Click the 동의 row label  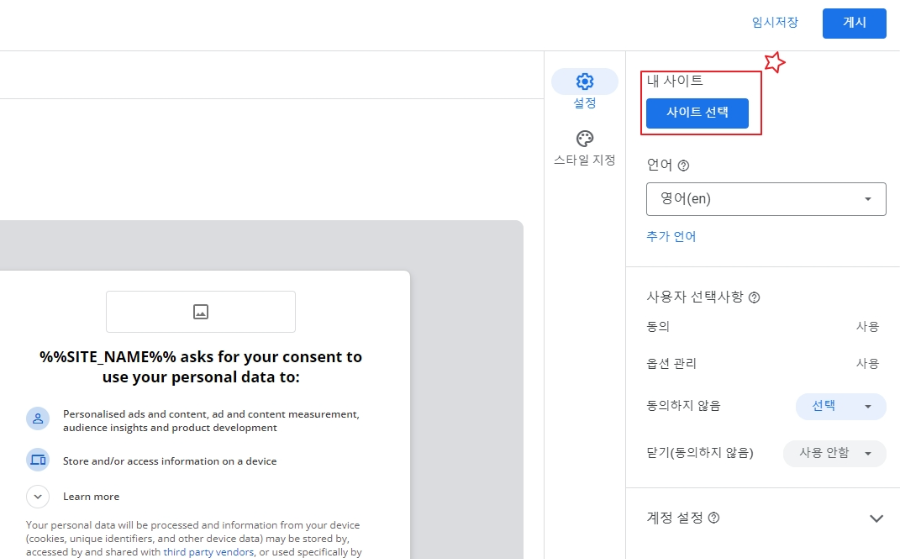(658, 327)
